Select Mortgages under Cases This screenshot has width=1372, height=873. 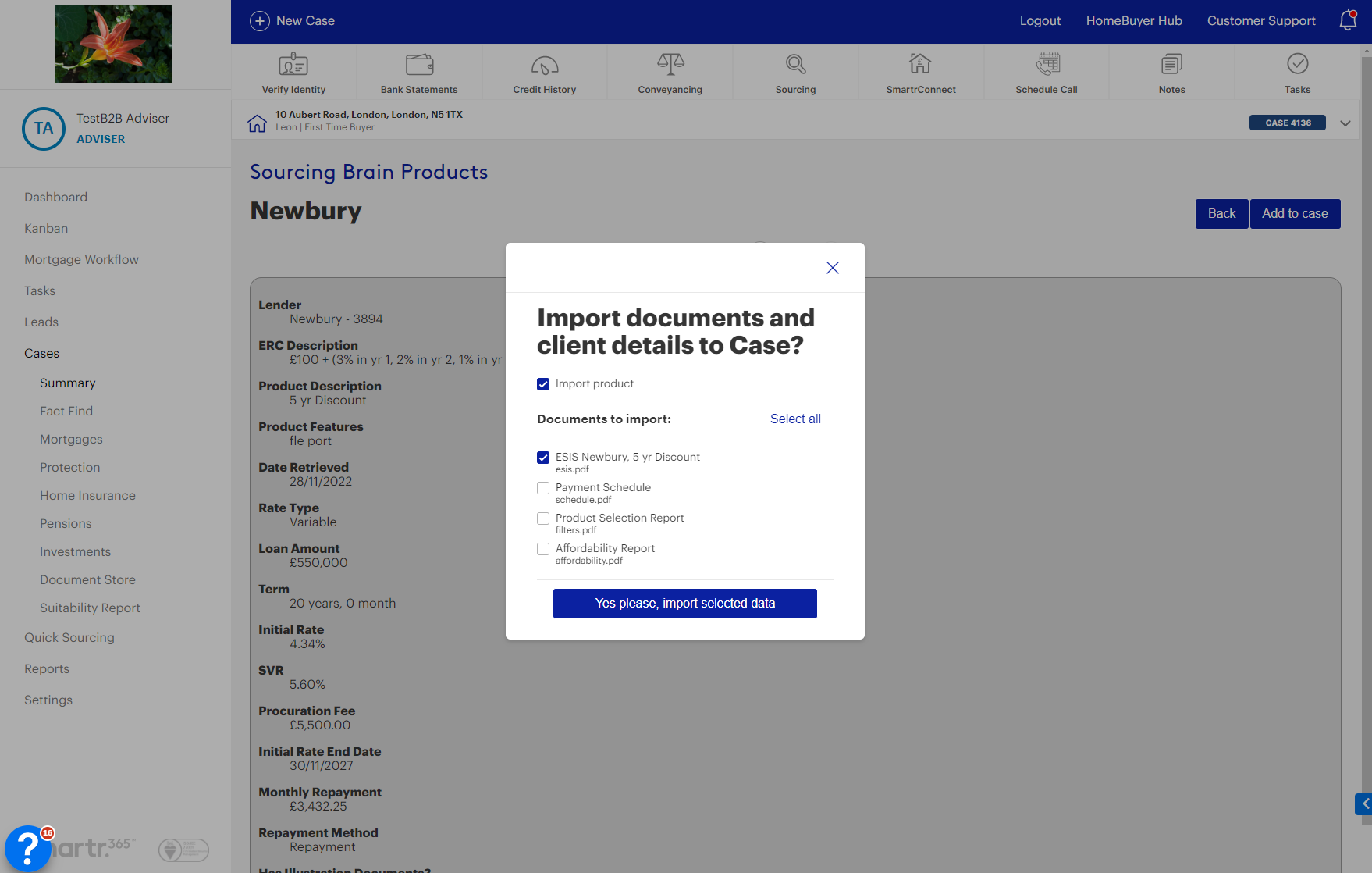tap(71, 439)
